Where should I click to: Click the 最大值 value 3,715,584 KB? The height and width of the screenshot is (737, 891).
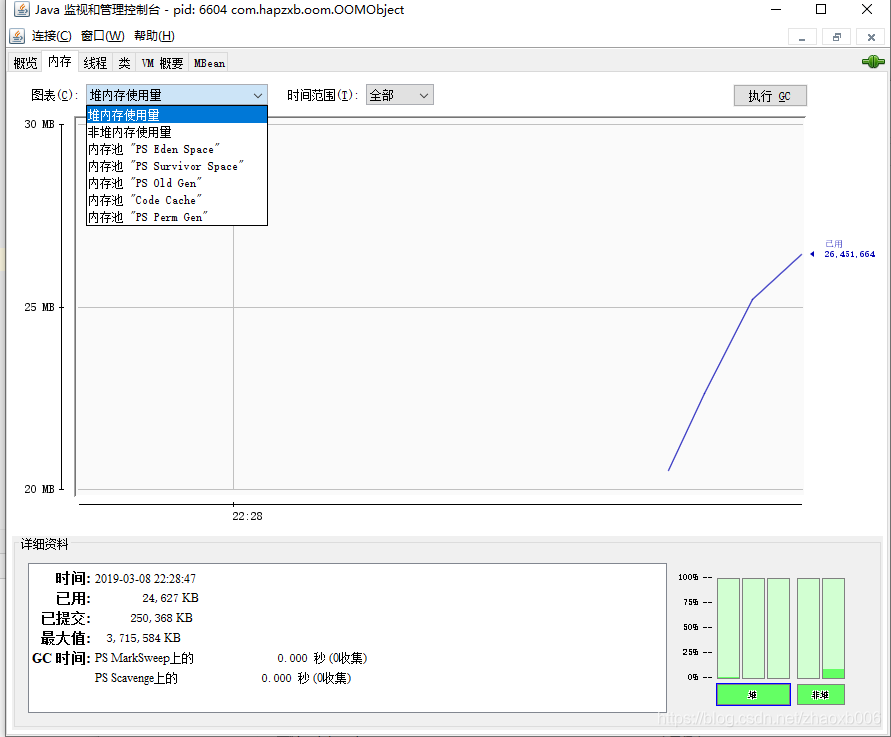pyautogui.click(x=143, y=638)
